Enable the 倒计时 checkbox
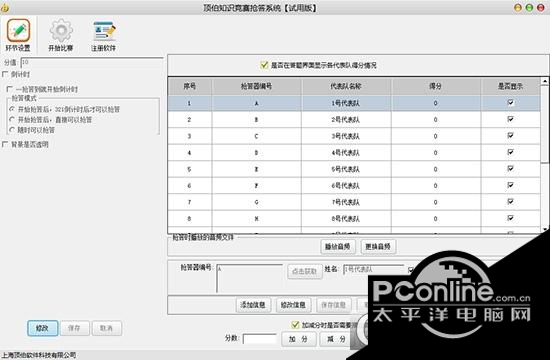Screen dimensions: 550x360 (5, 74)
